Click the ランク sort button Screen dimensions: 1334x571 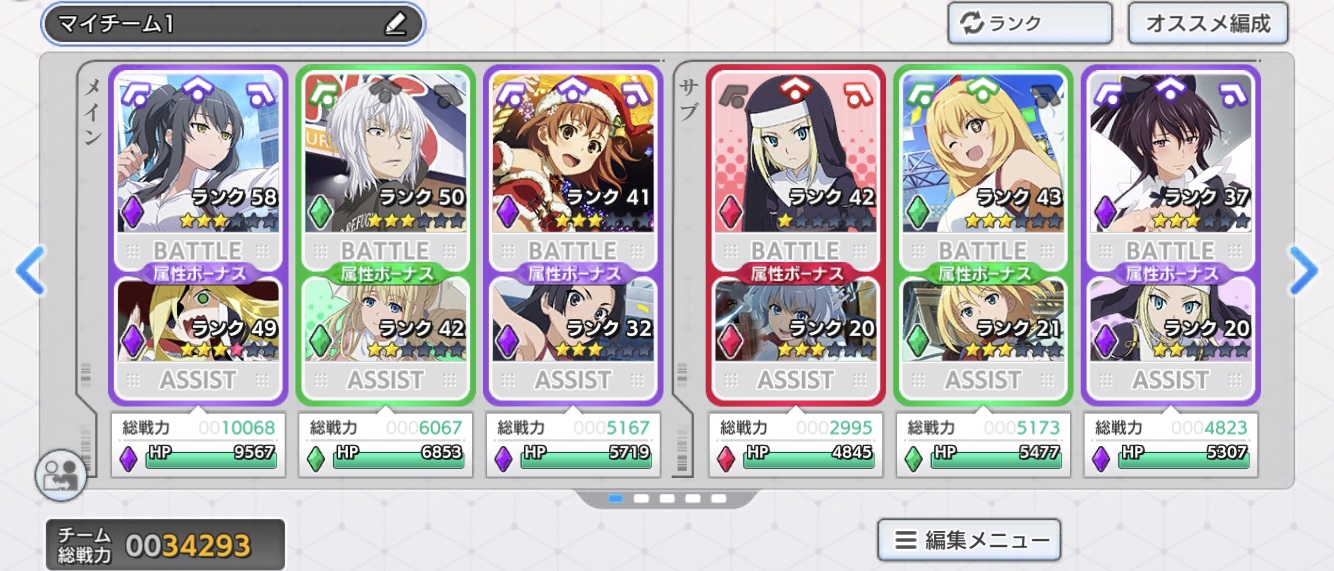pos(1030,24)
